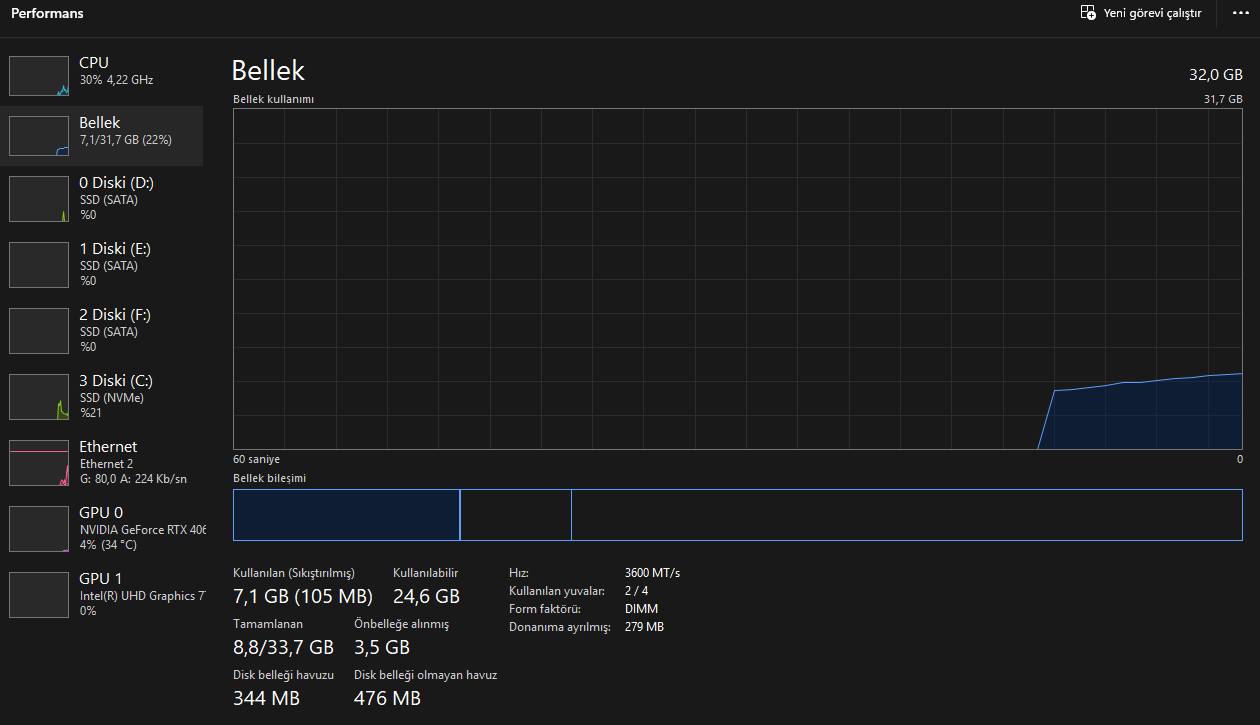Click the 8,8/33,7 GB committed value
This screenshot has height=725, width=1260.
pyautogui.click(x=284, y=647)
